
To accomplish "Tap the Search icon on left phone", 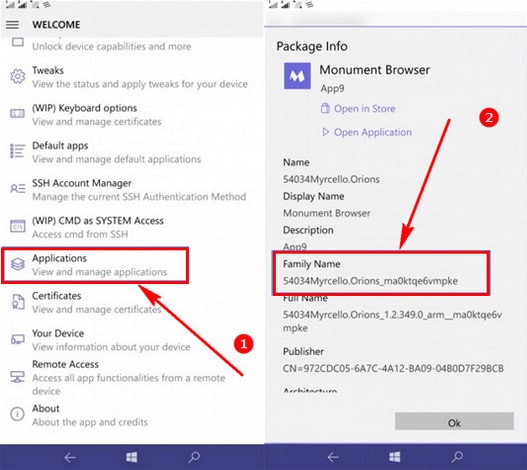I will click(x=194, y=457).
